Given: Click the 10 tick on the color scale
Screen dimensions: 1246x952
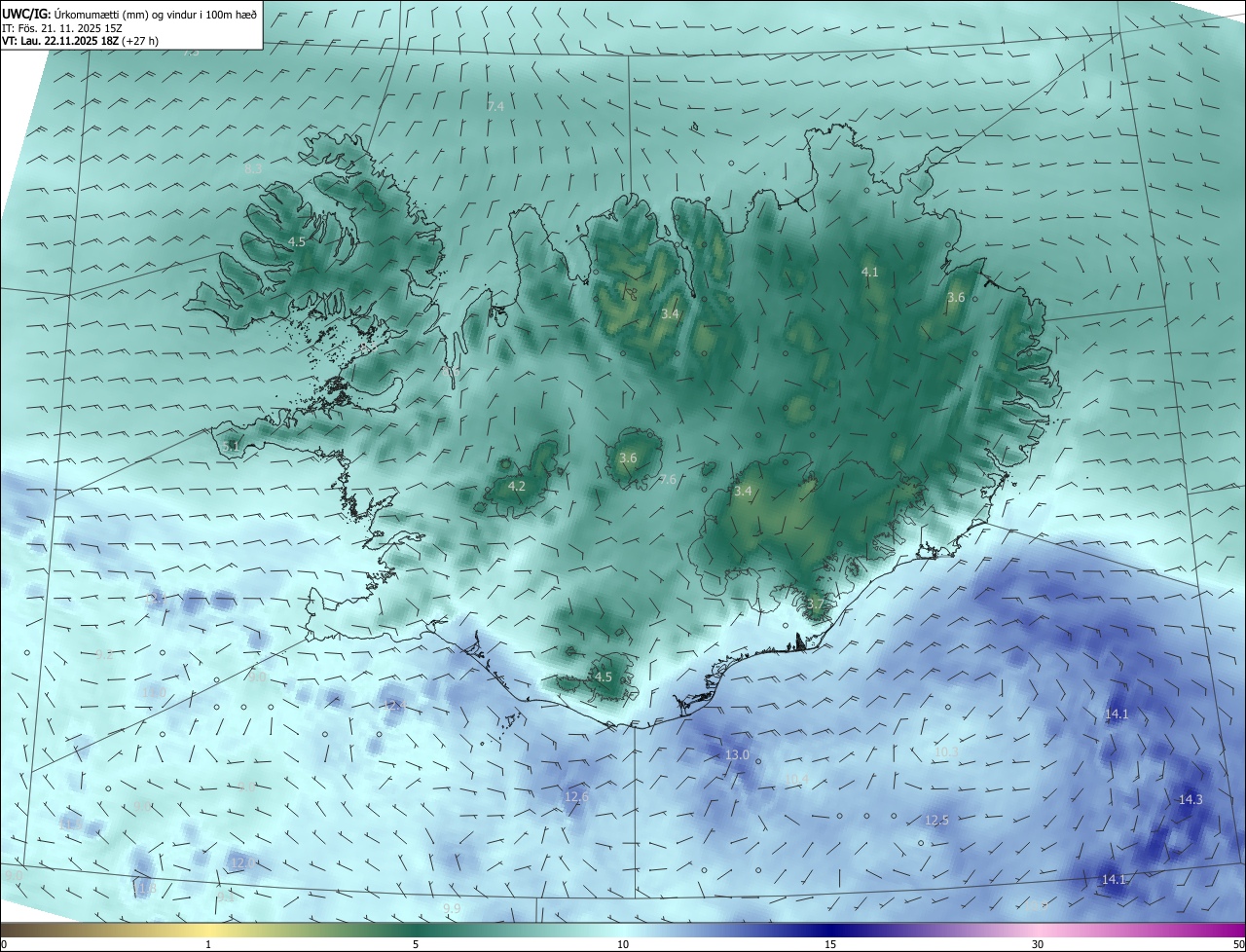Looking at the screenshot, I should point(623,944).
